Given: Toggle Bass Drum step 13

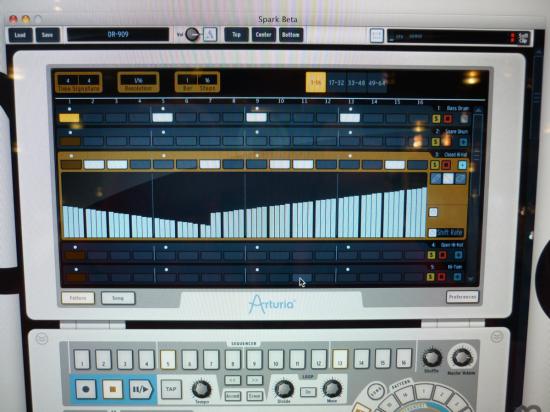Looking at the screenshot, I should point(350,118).
